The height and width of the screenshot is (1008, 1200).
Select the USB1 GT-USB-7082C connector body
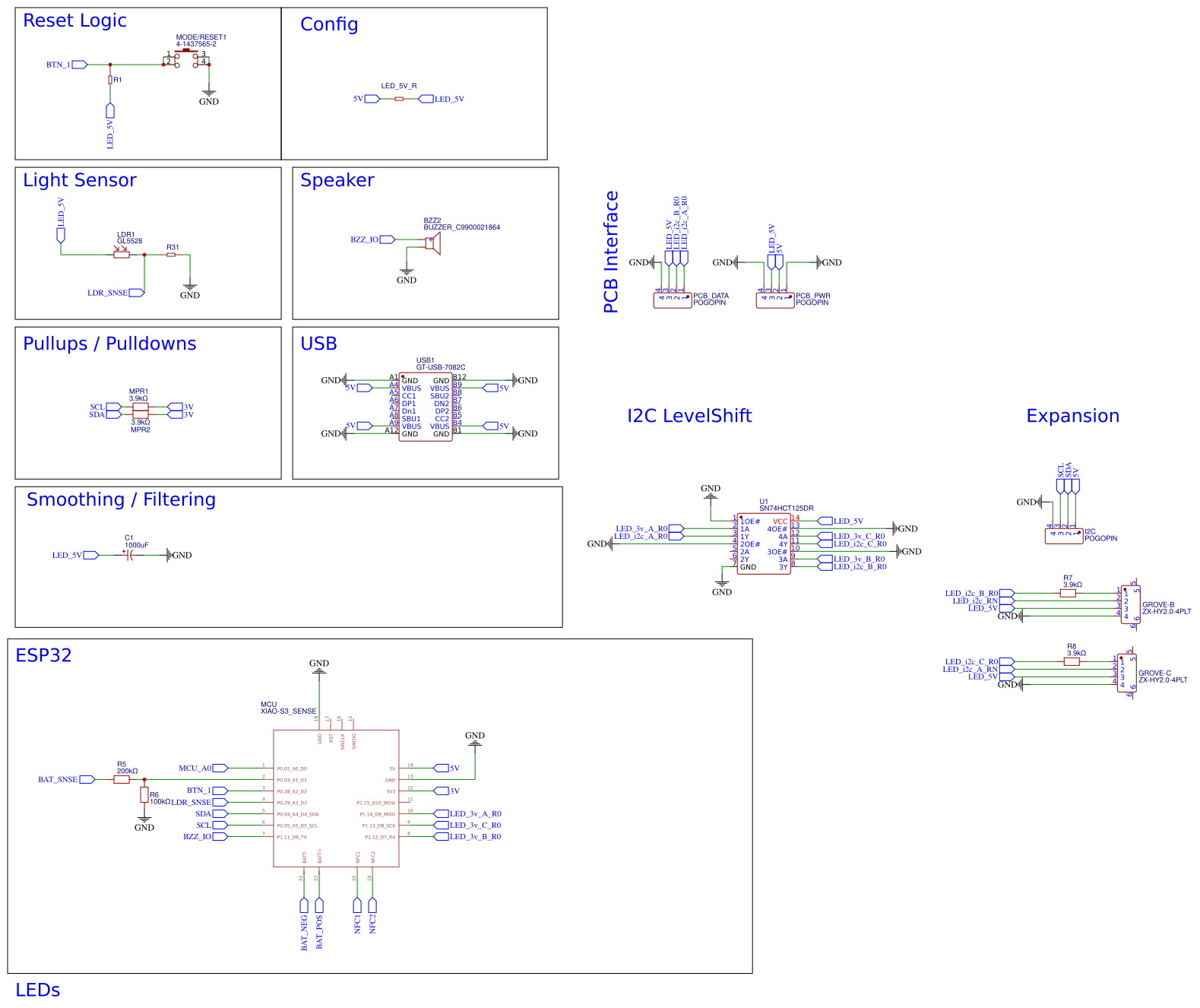426,407
